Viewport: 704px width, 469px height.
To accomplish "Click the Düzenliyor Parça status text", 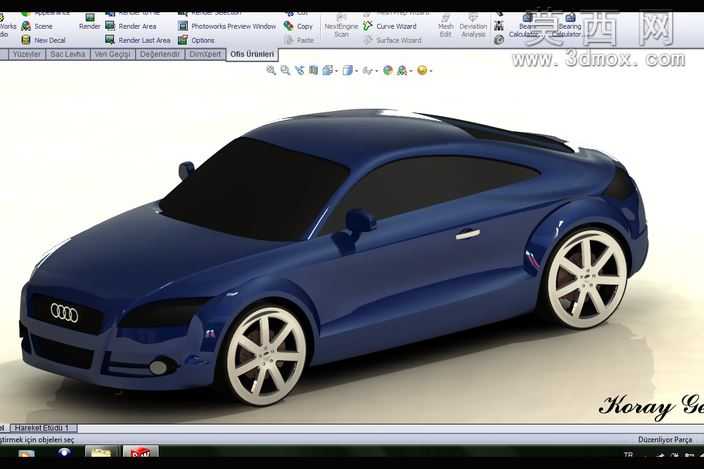I will (x=664, y=439).
